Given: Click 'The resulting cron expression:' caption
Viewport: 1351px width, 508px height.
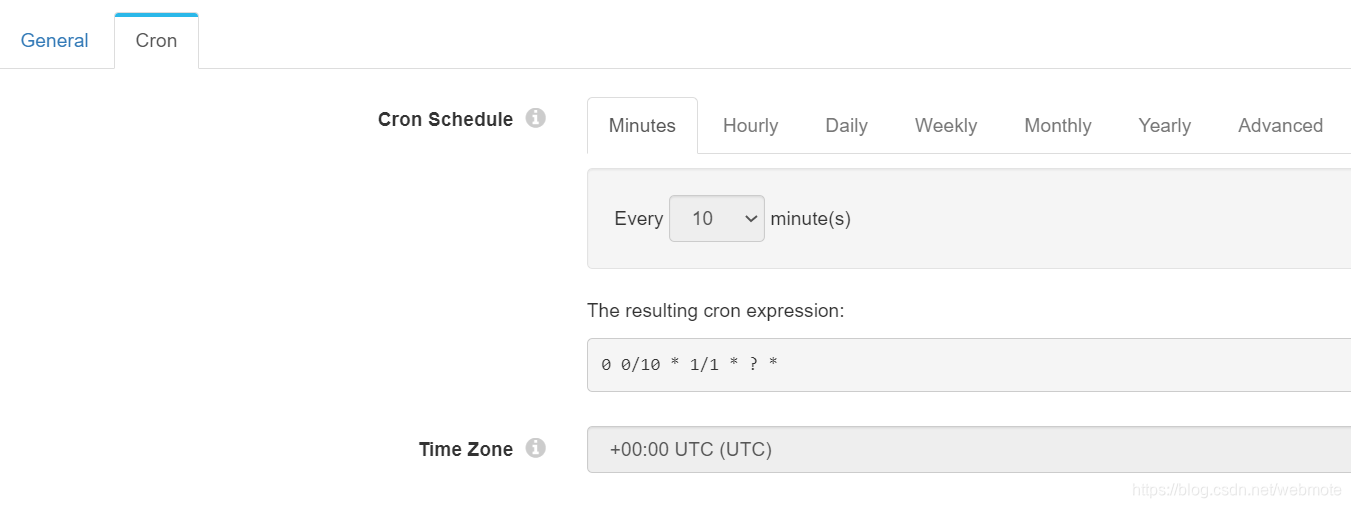Looking at the screenshot, I should coord(715,311).
